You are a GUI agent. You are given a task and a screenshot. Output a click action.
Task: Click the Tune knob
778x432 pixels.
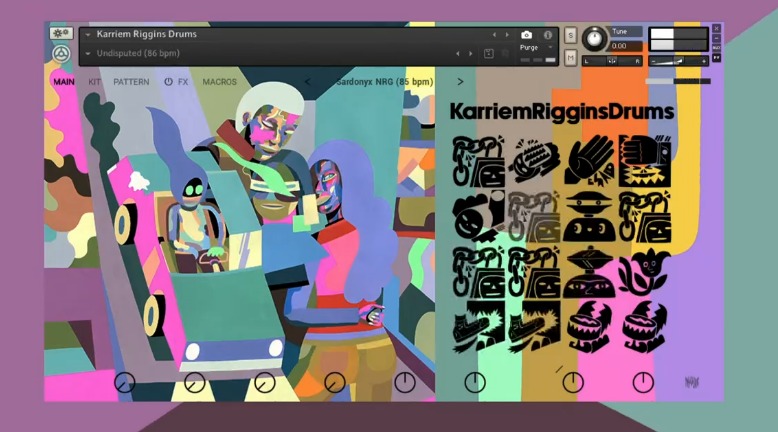tap(594, 39)
